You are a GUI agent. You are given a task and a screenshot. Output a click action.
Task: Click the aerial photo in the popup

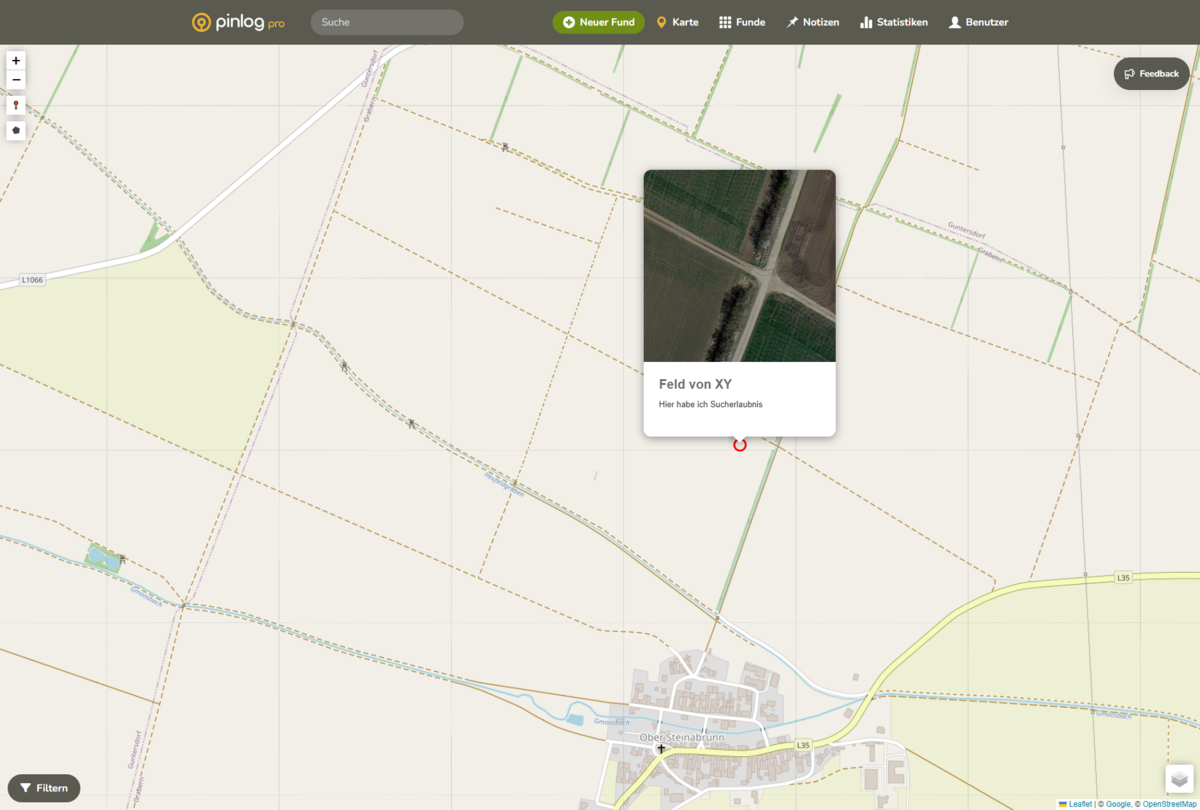(739, 265)
